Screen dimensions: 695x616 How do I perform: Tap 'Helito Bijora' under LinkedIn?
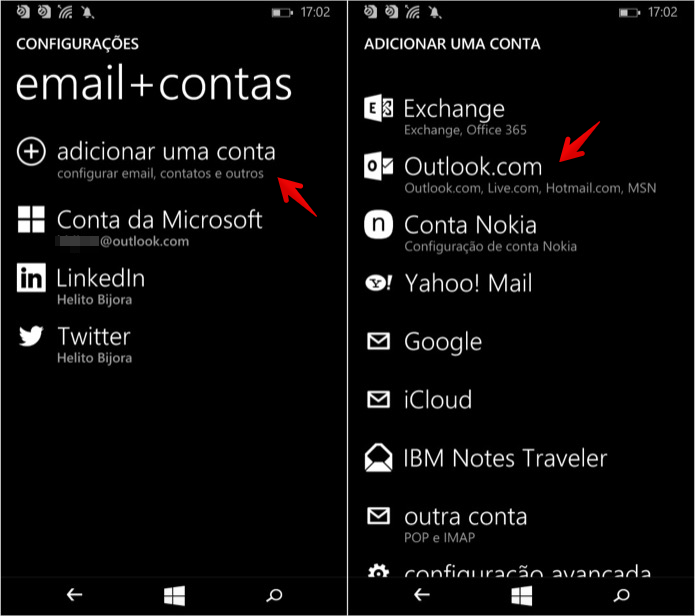pyautogui.click(x=94, y=300)
